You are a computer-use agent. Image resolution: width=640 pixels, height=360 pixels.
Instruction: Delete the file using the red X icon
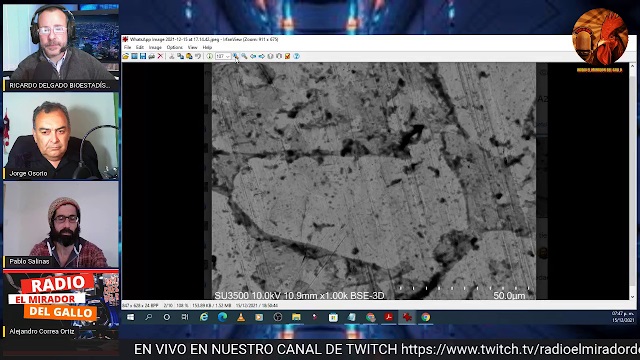pos(160,56)
